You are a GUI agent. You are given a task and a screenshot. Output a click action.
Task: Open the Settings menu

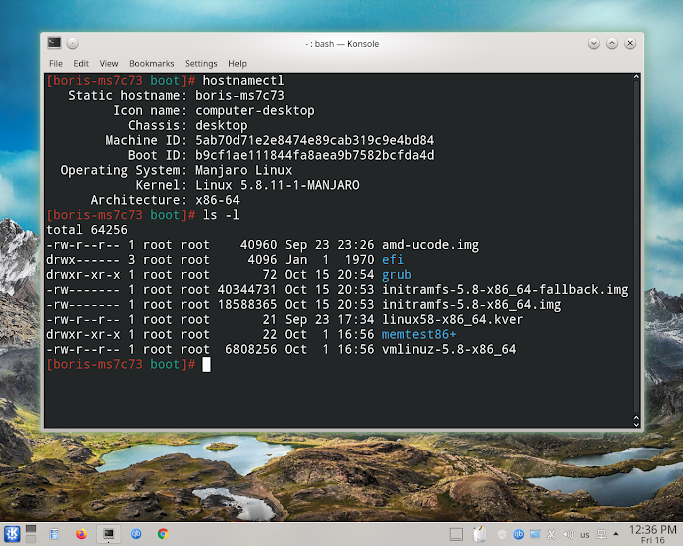201,64
